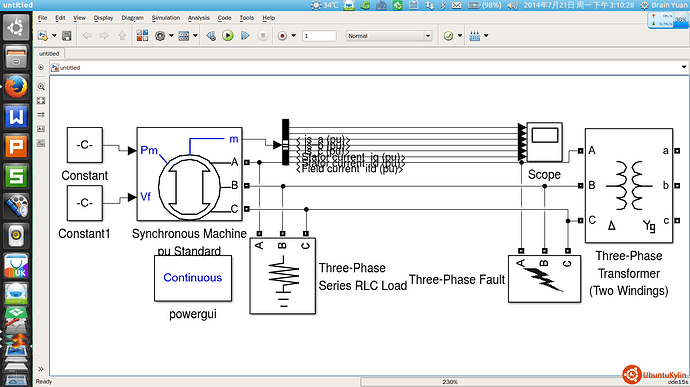Click the Annotation palette icon

click(41, 129)
